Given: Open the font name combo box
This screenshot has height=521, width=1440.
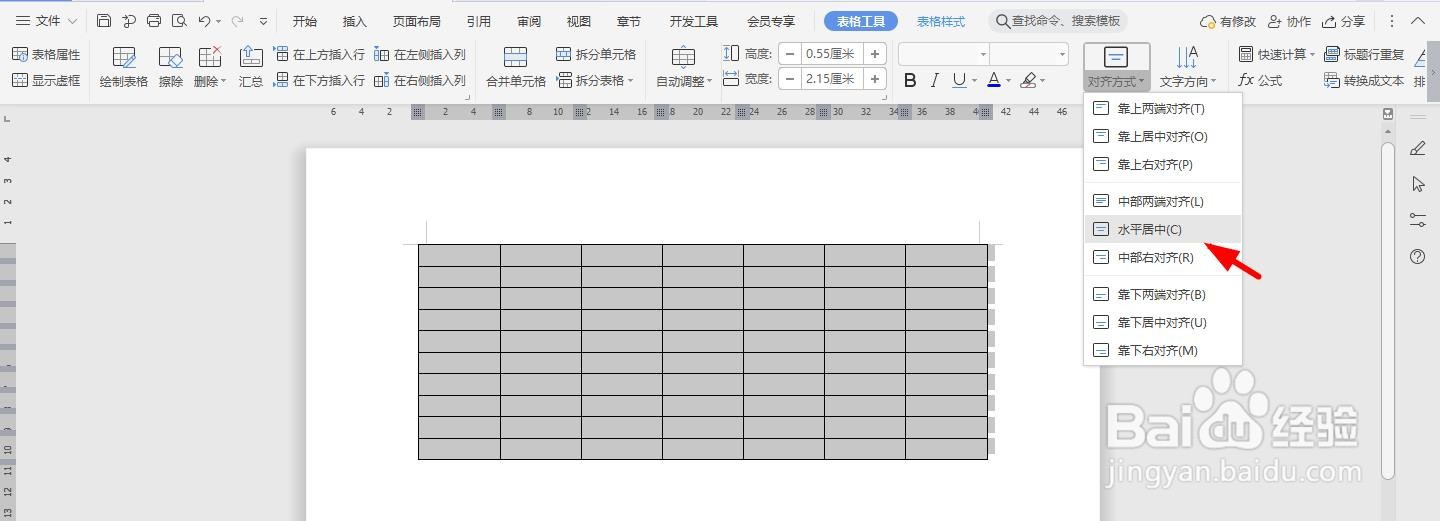Looking at the screenshot, I should coord(944,54).
